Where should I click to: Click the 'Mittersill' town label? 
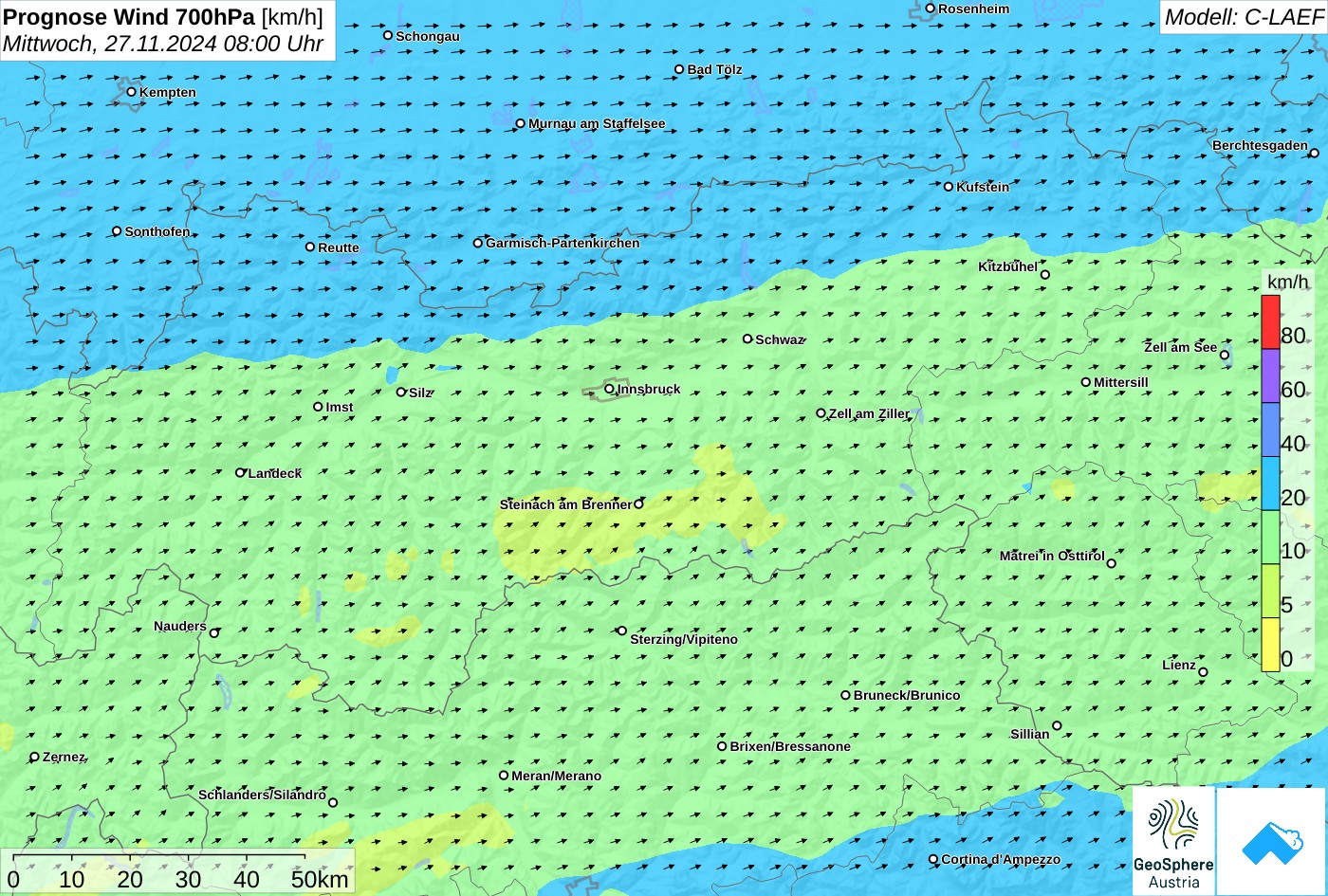pos(1121,382)
